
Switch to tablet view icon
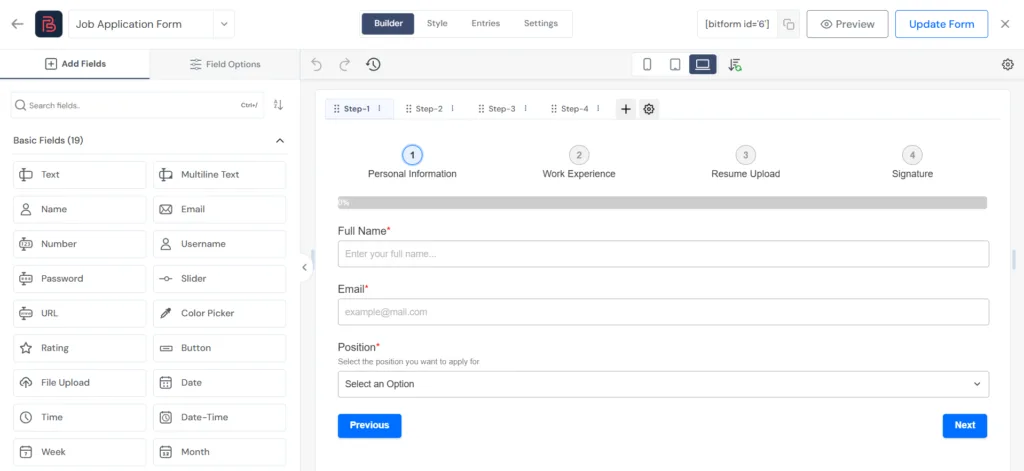(x=675, y=64)
